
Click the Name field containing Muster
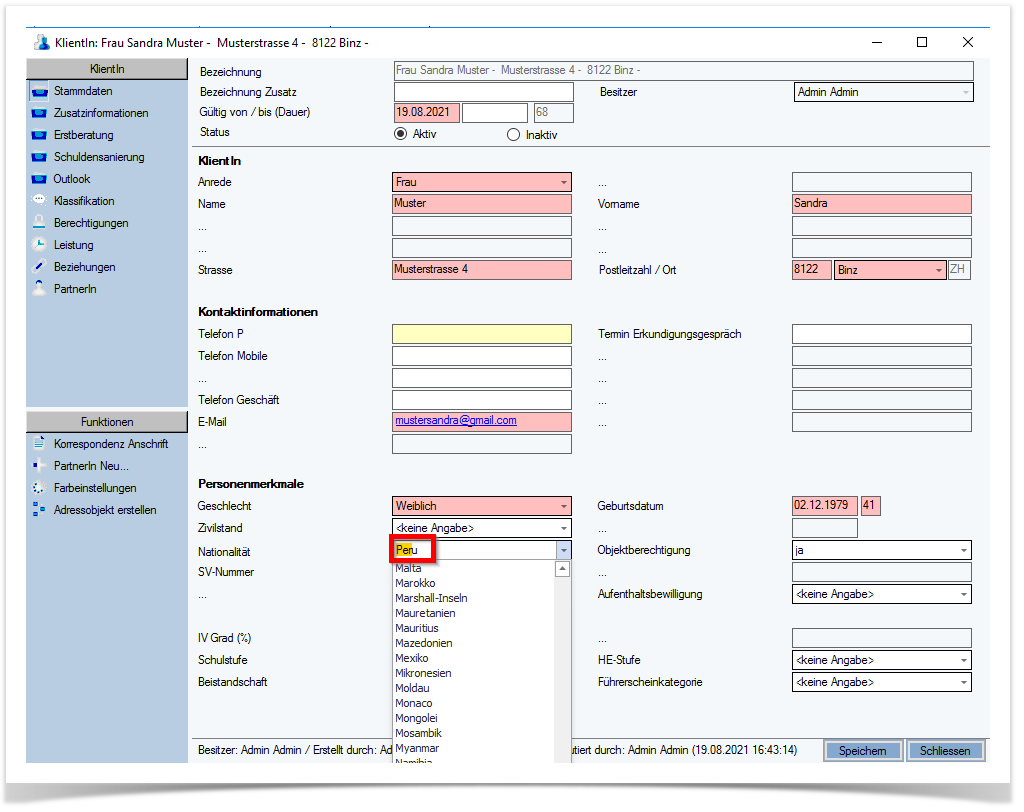tap(482, 204)
